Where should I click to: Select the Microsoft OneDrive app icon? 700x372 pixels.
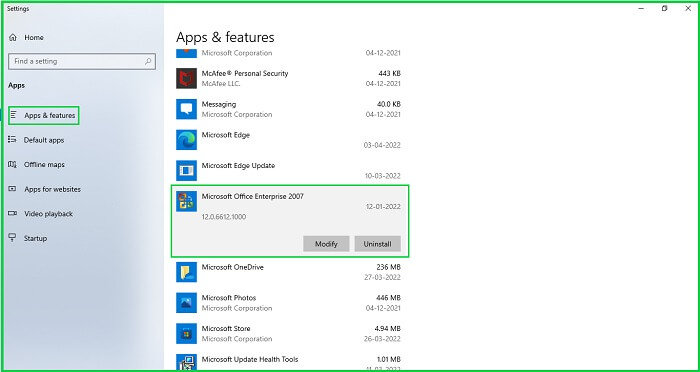point(186,272)
